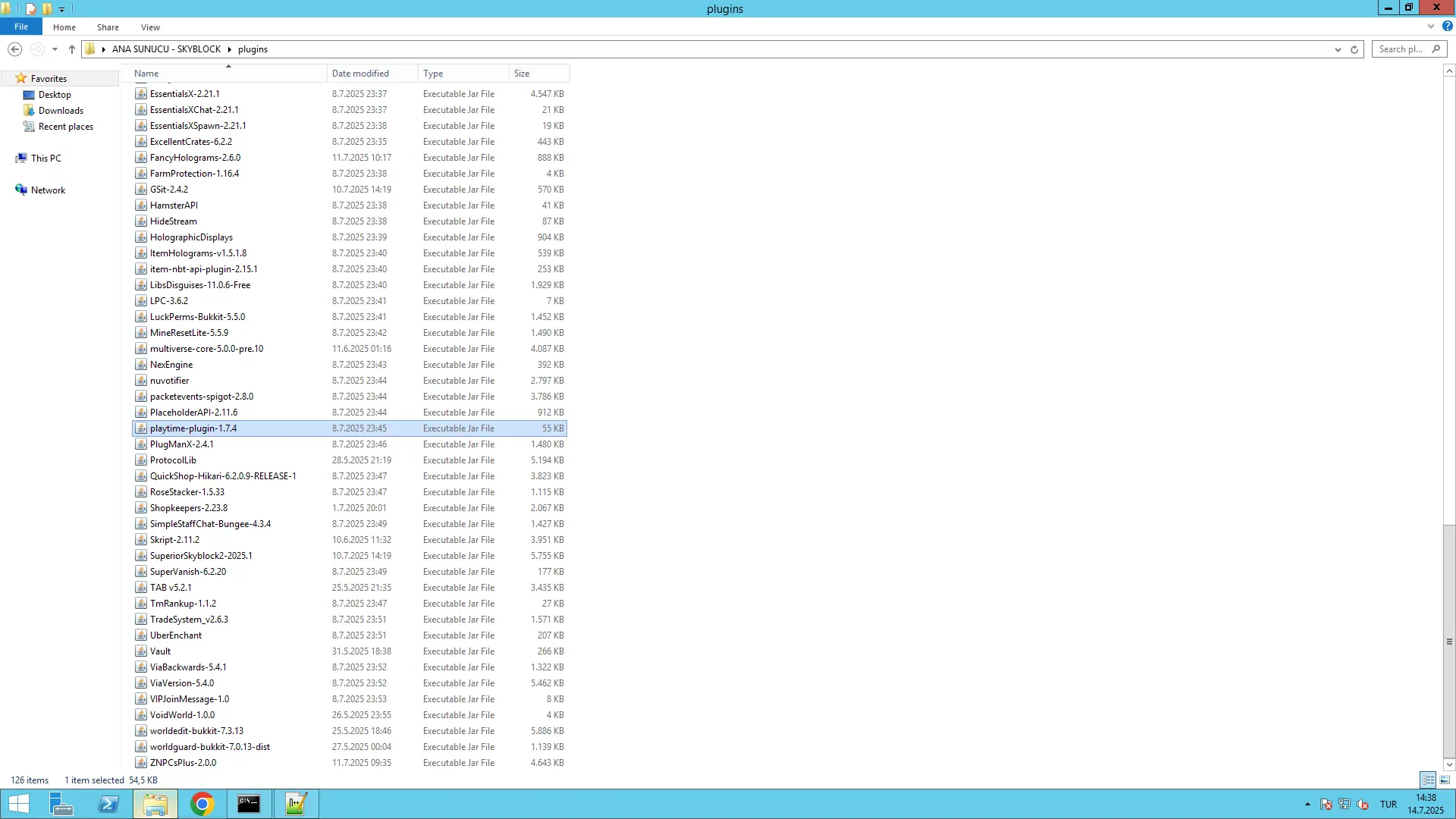Image resolution: width=1456 pixels, height=819 pixels.
Task: Click the scrollbar down arrow in file list
Action: 1449,764
